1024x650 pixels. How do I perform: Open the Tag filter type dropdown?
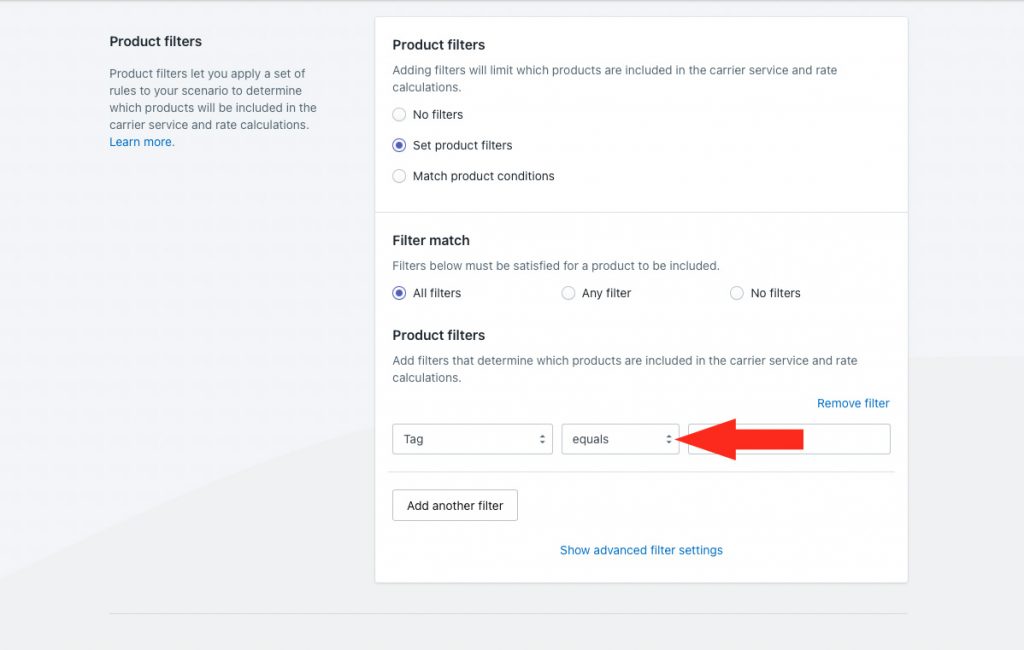[472, 439]
